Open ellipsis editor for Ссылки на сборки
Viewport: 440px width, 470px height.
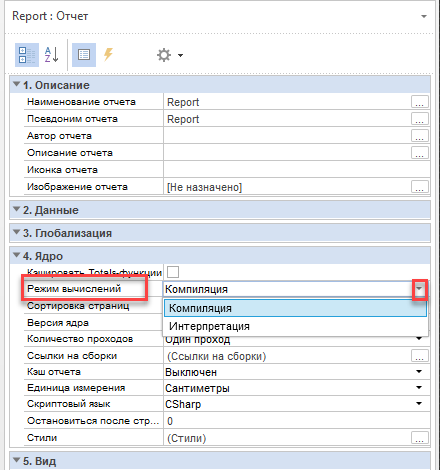[x=419, y=356]
